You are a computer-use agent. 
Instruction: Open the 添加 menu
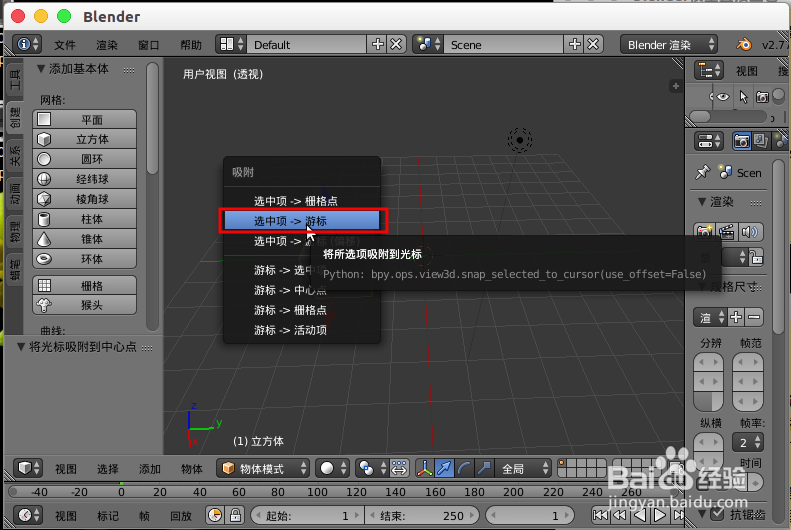pos(149,469)
